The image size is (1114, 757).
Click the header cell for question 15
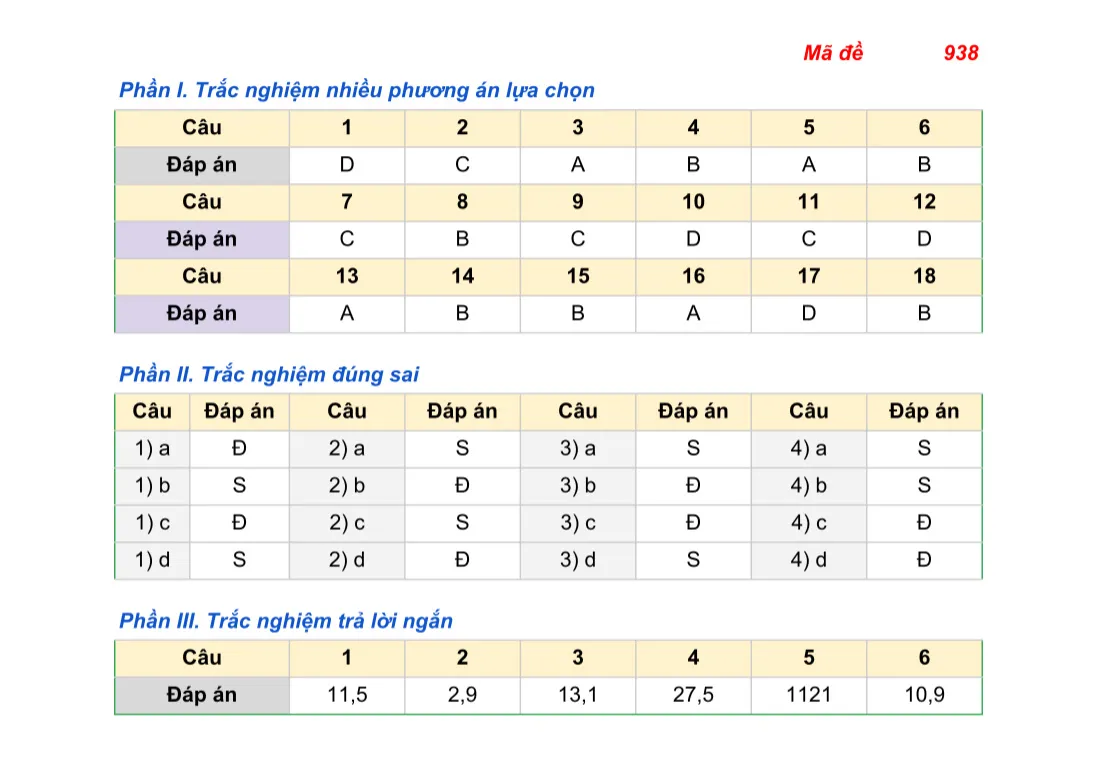click(578, 276)
